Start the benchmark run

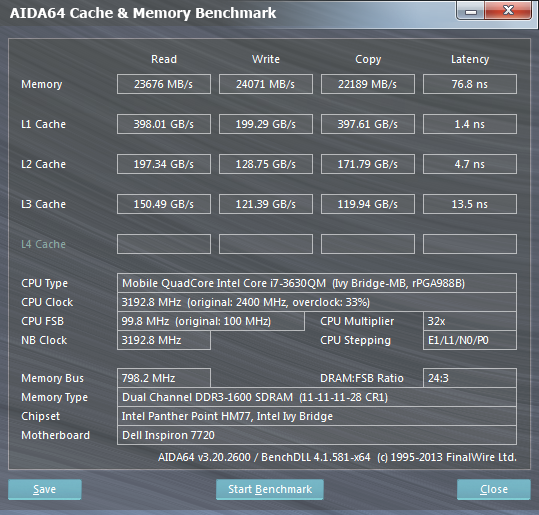pyautogui.click(x=270, y=489)
